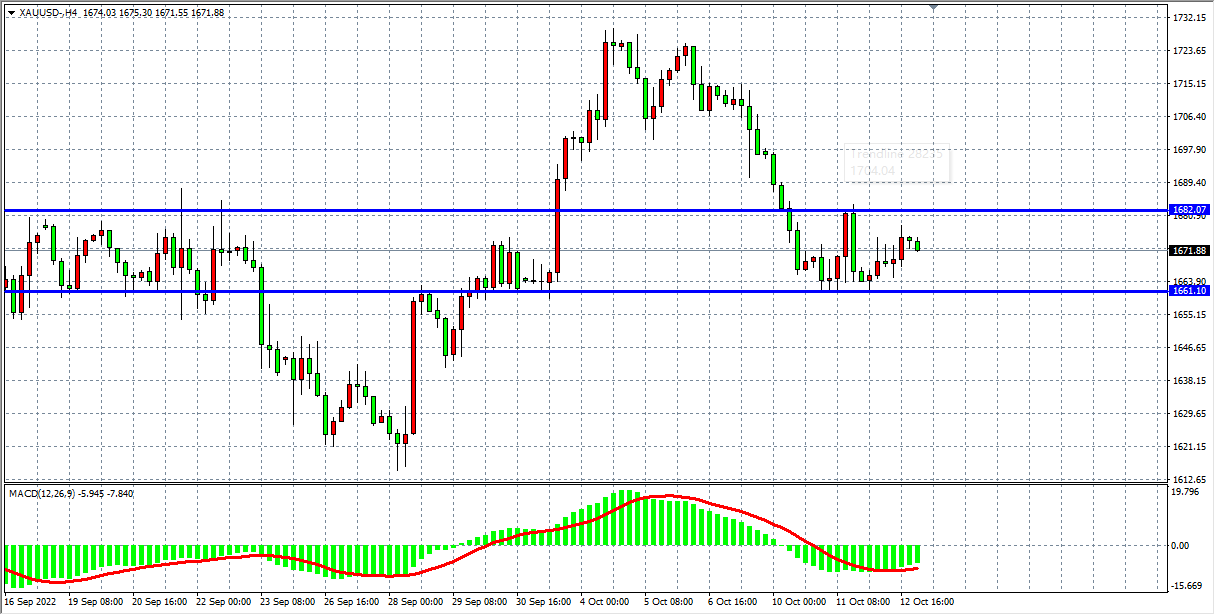Click the 16 Sep 2022 date label
The image size is (1215, 615).
(x=33, y=603)
